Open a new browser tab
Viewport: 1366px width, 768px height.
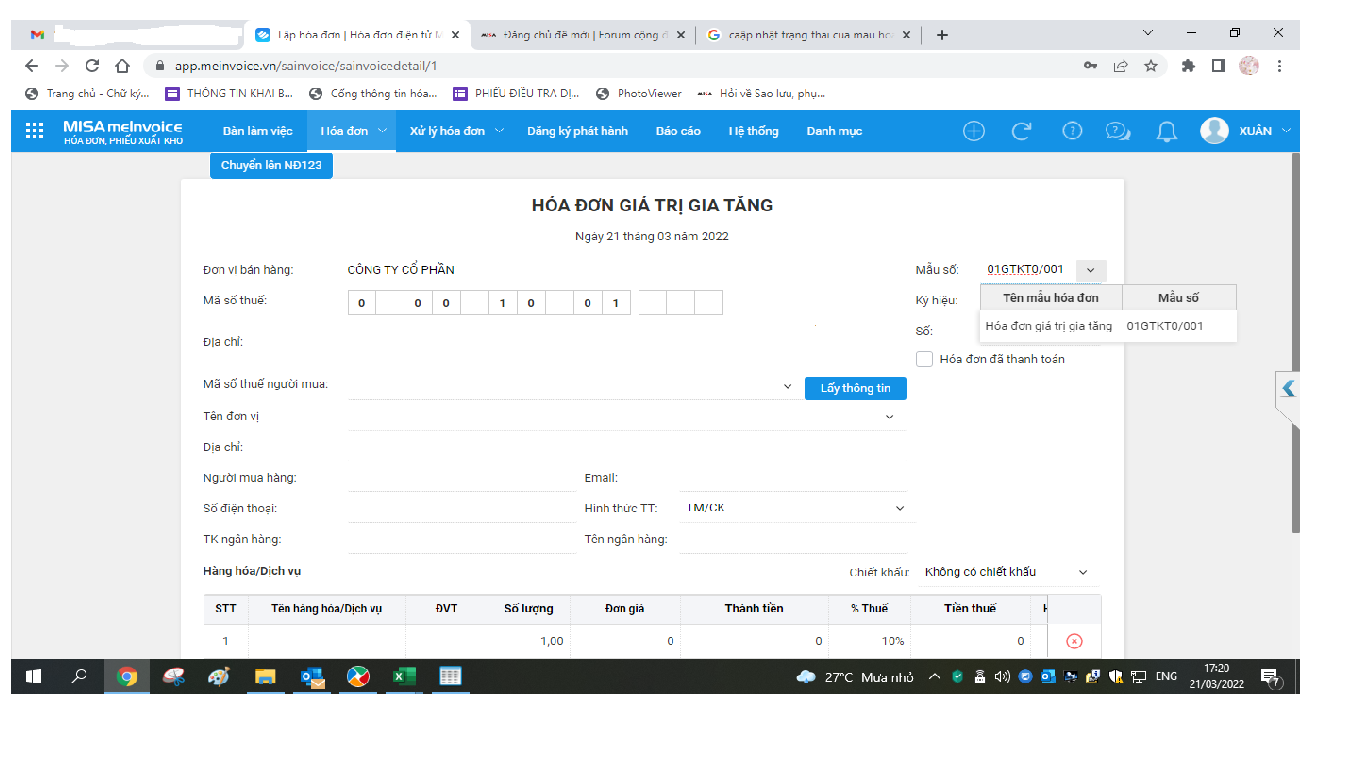tap(942, 34)
